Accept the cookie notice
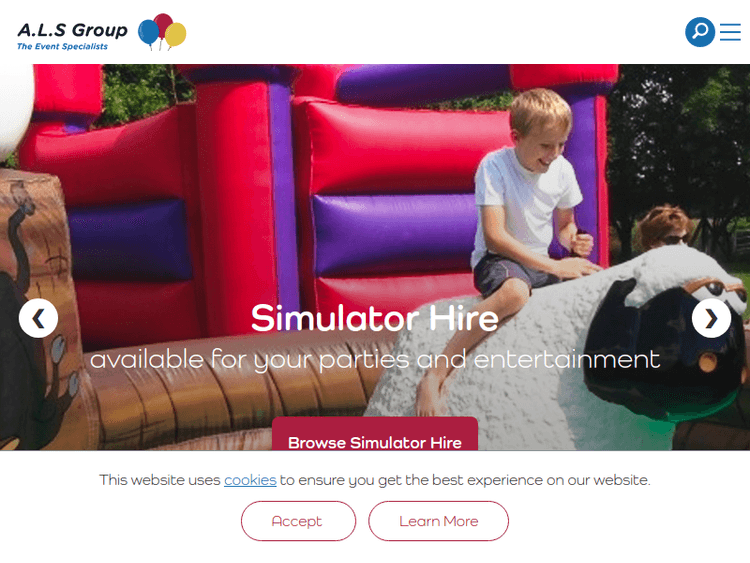Screen dimensions: 750x563 298,521
